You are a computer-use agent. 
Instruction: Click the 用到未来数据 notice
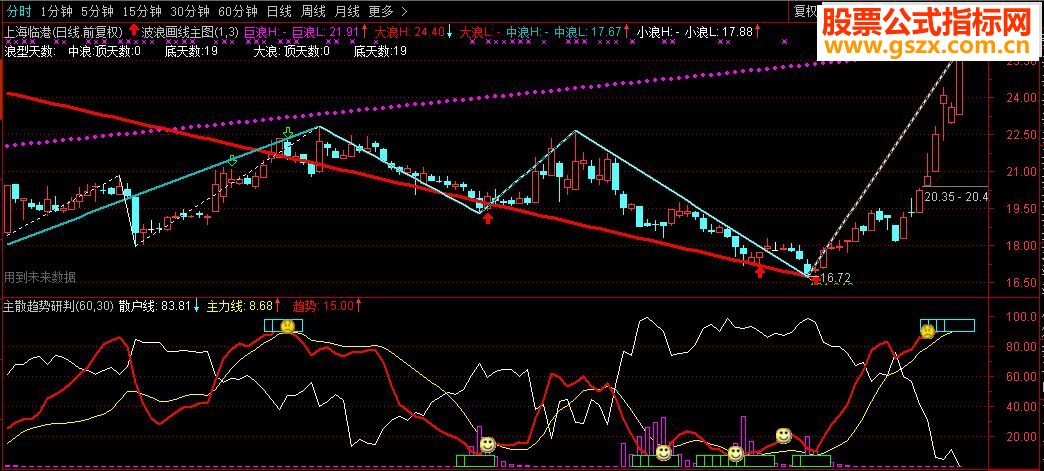40,277
